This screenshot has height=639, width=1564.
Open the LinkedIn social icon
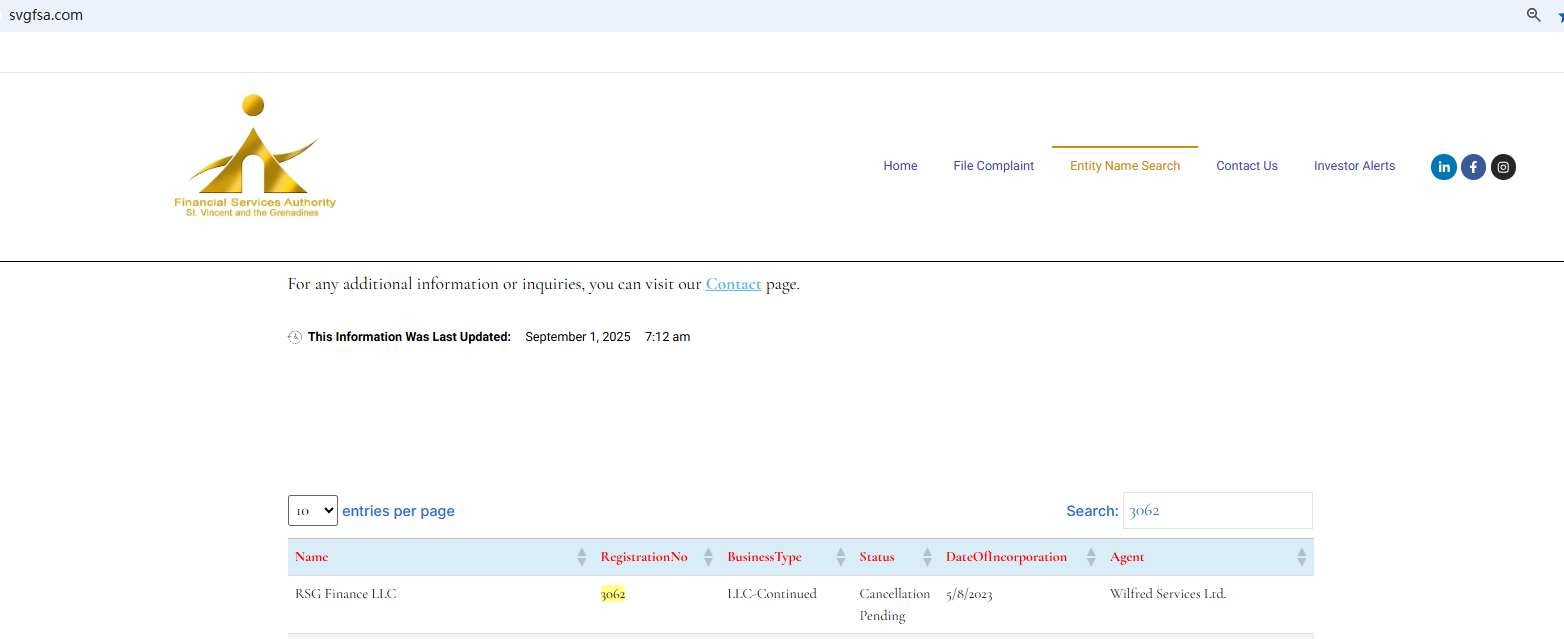(1443, 167)
